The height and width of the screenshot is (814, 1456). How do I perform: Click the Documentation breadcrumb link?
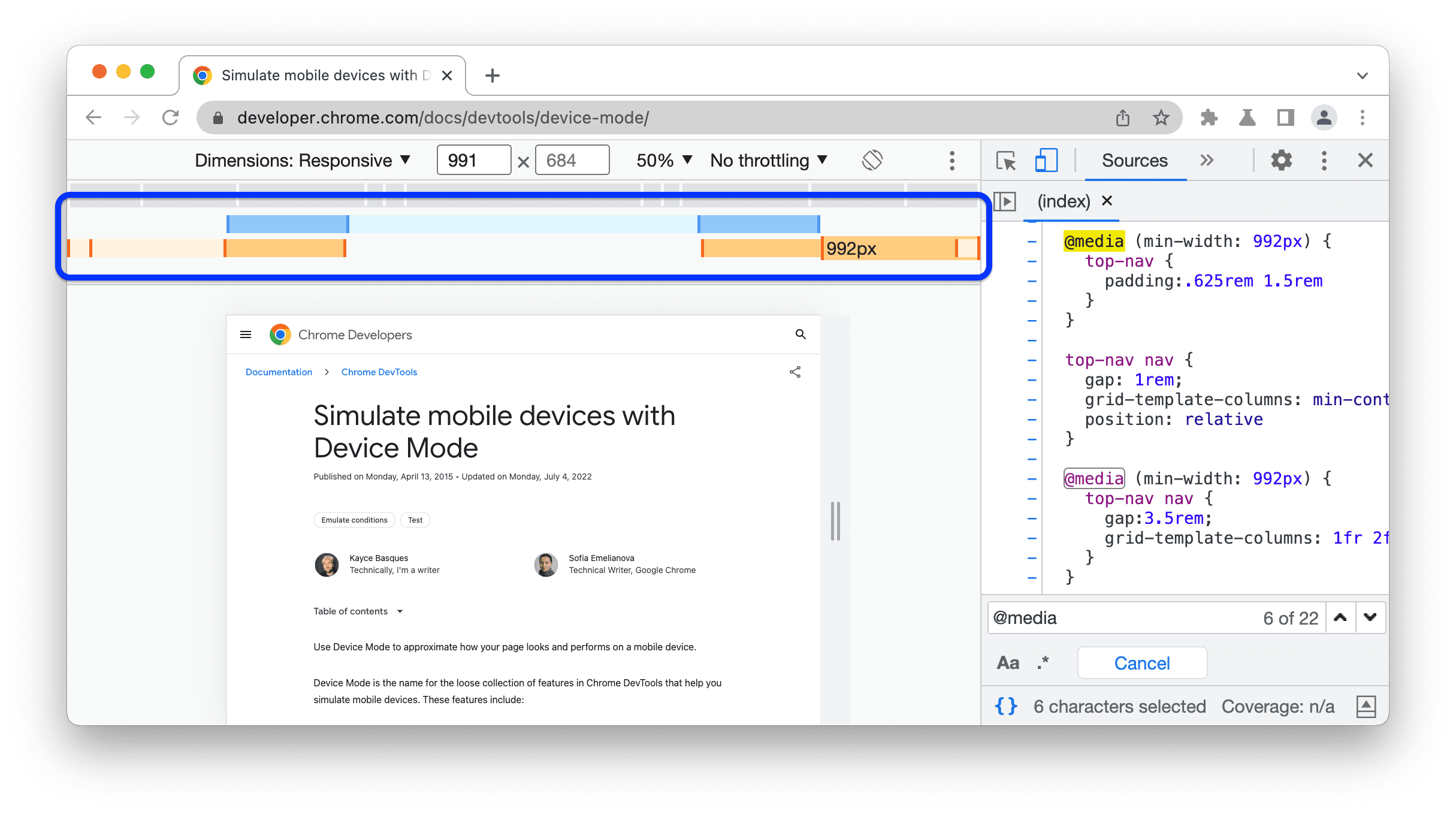click(x=279, y=372)
